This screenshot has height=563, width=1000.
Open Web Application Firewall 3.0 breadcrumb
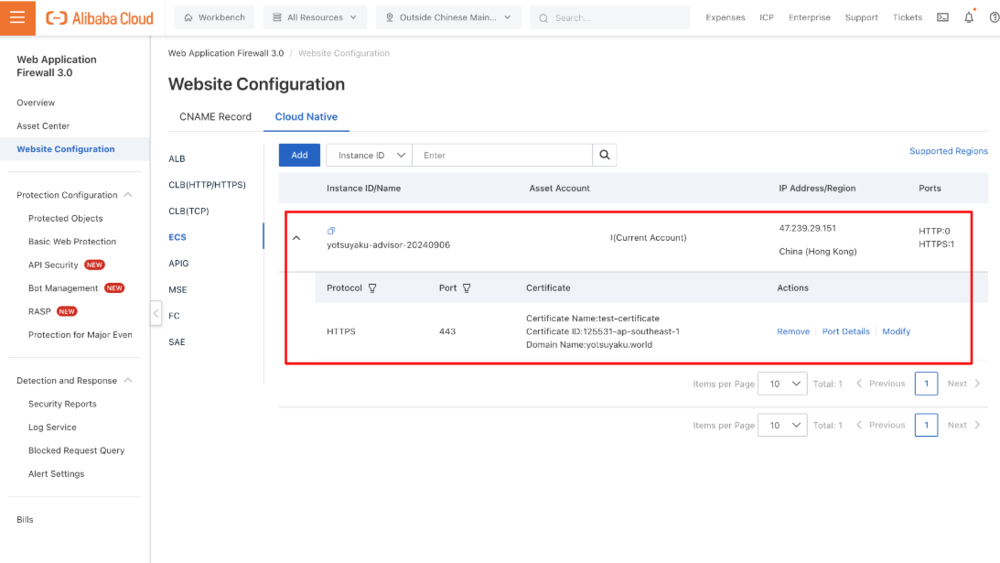[226, 53]
